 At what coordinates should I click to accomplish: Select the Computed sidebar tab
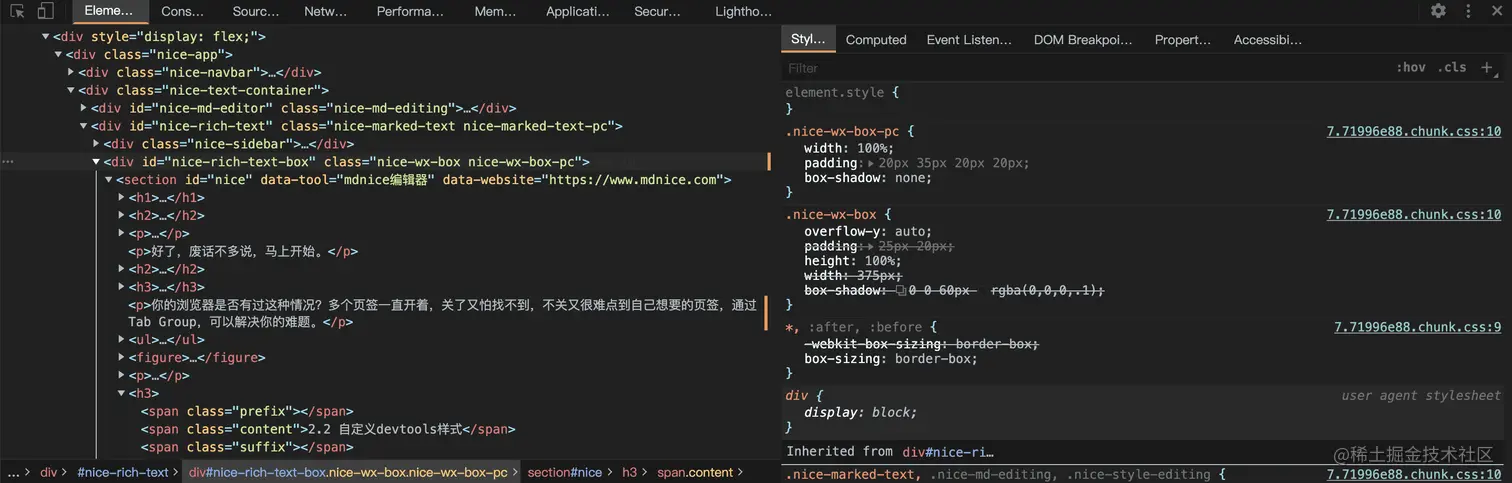tap(876, 39)
